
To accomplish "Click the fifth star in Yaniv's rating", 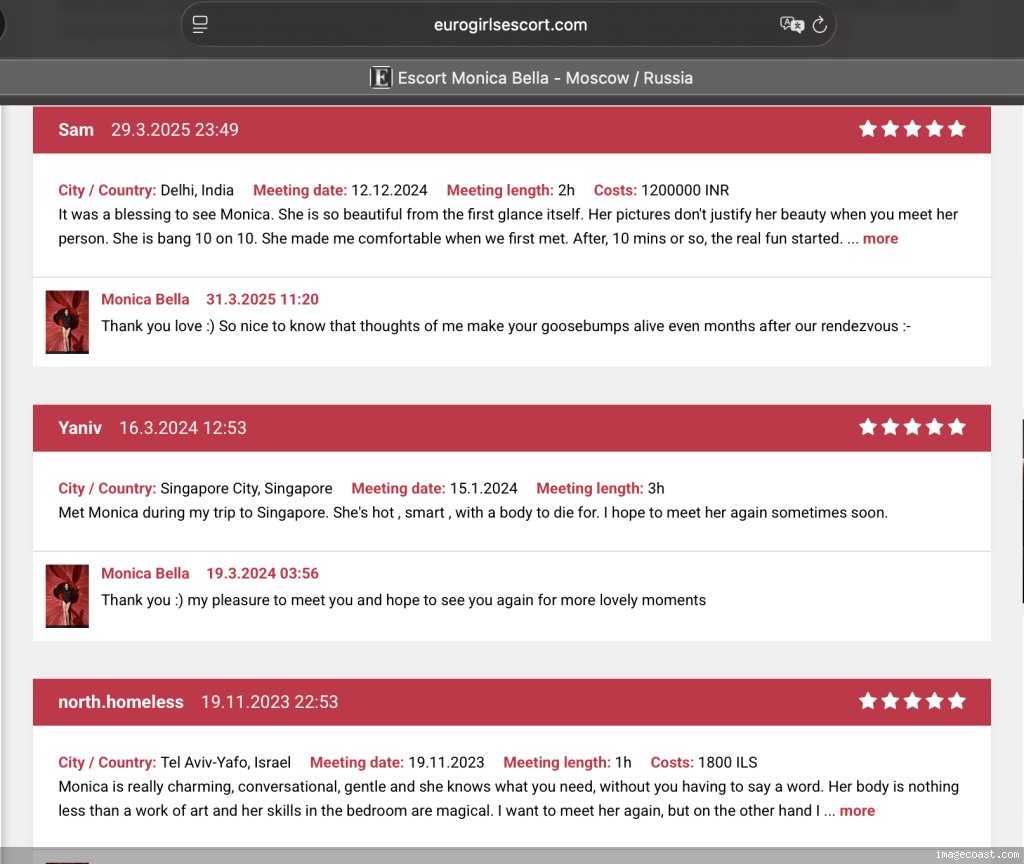I will [957, 427].
